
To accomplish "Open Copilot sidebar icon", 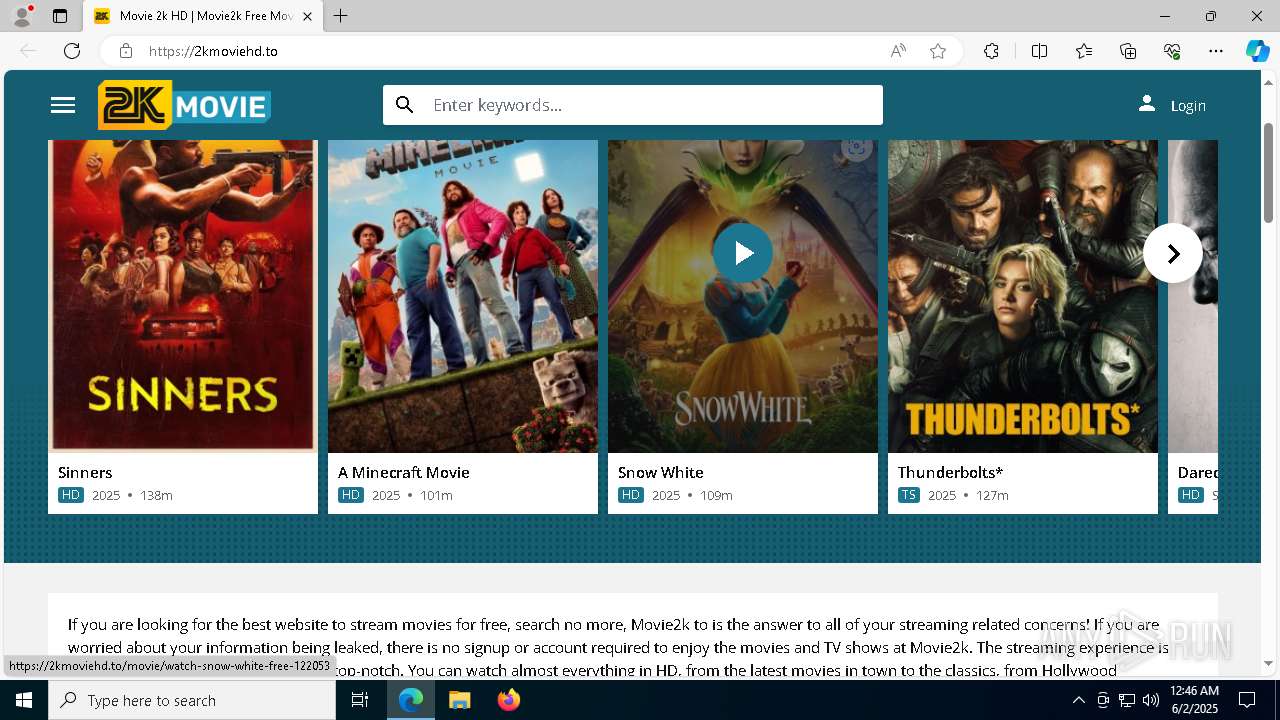I will (1257, 51).
